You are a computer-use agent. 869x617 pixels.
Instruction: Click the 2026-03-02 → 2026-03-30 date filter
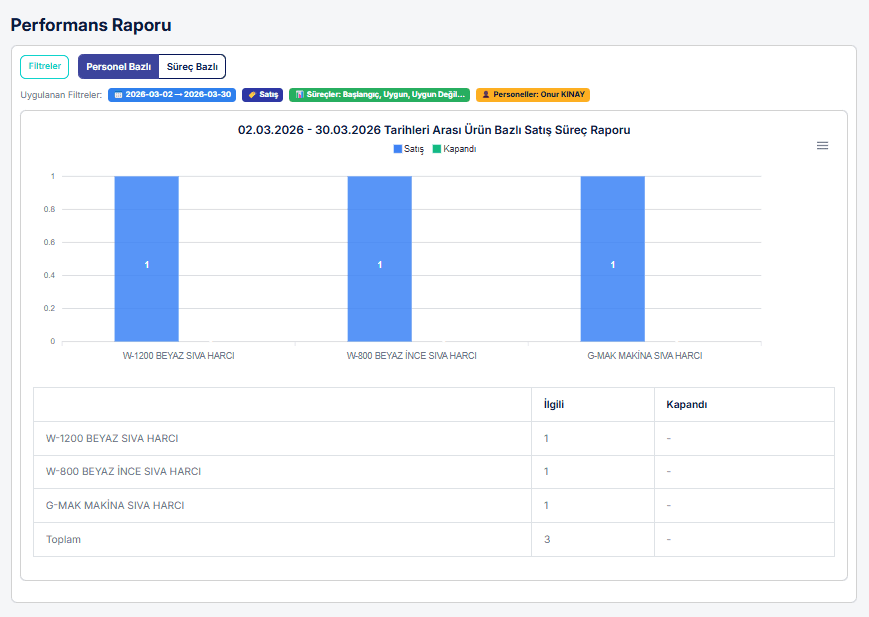(x=172, y=95)
